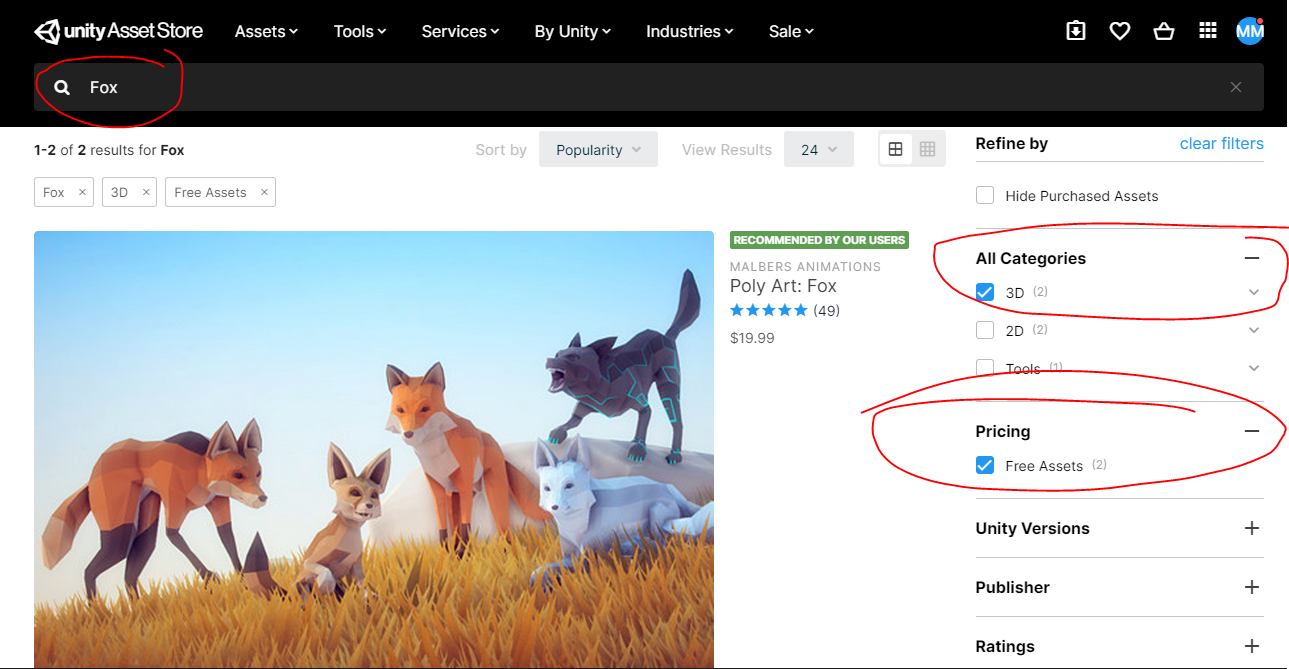Open the My Assets download icon
This screenshot has height=669, width=1289.
[x=1076, y=31]
